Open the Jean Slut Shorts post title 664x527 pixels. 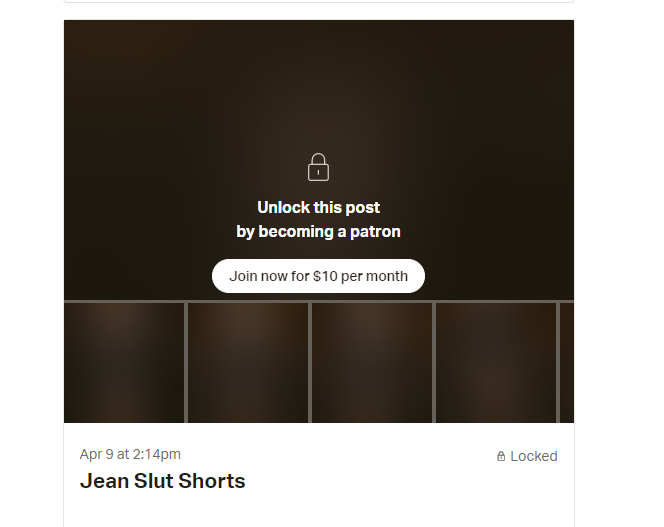(x=163, y=481)
